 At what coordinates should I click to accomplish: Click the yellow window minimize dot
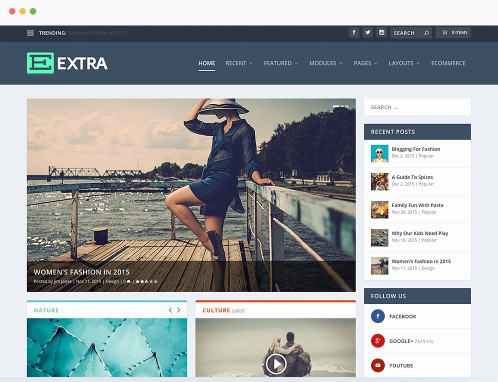[x=23, y=11]
